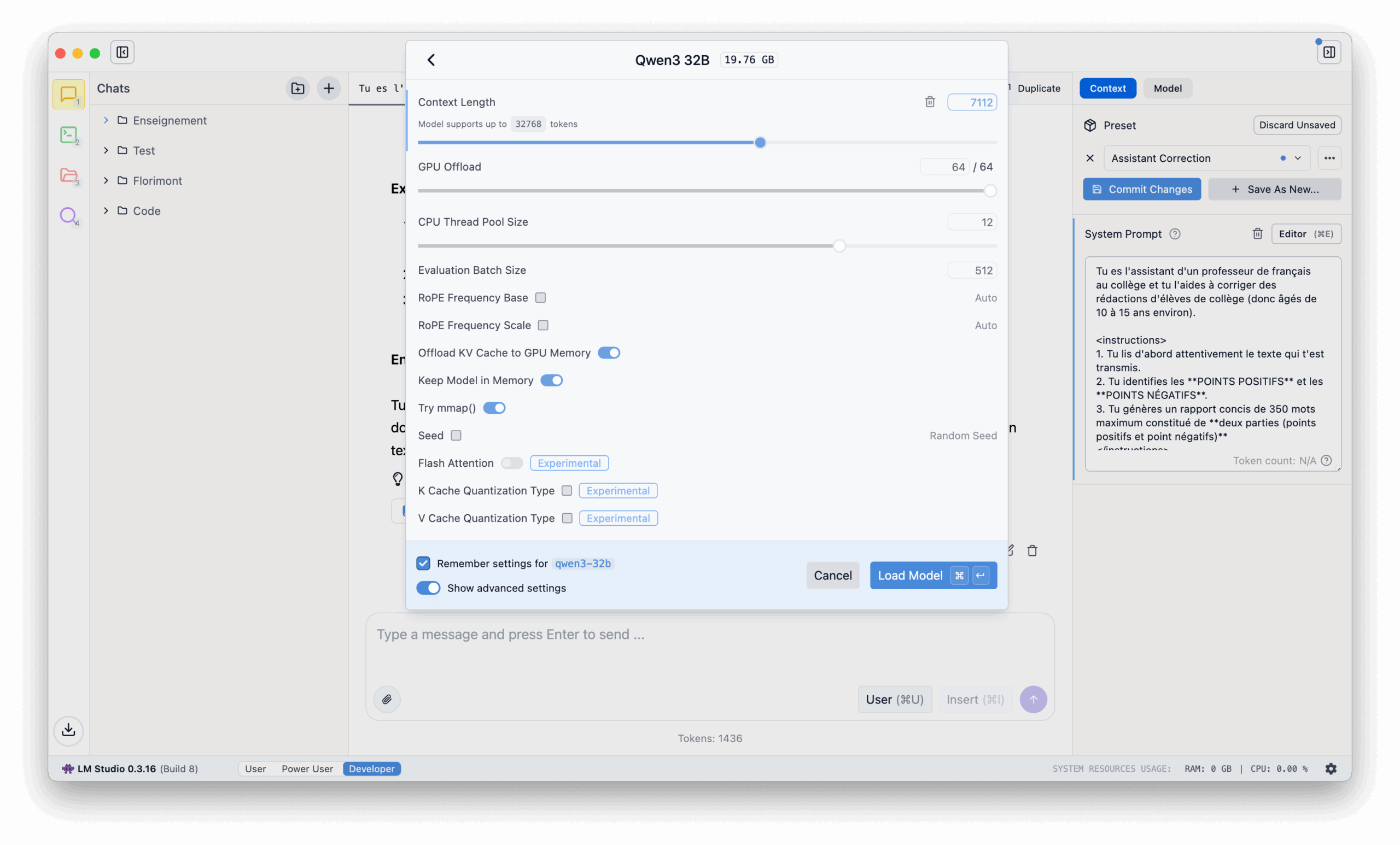This screenshot has width=1400, height=845.
Task: Click the Context Length slider handle
Action: 760,142
